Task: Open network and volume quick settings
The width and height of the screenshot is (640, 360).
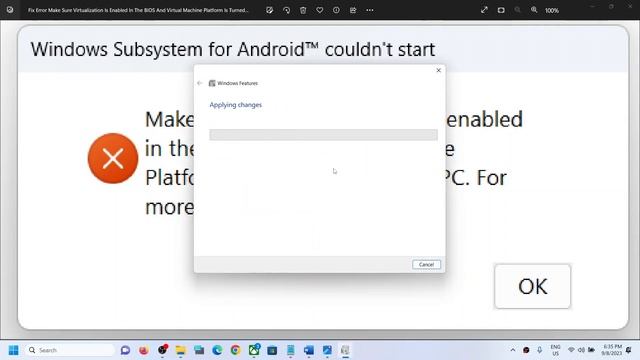Action: pyautogui.click(x=581, y=350)
